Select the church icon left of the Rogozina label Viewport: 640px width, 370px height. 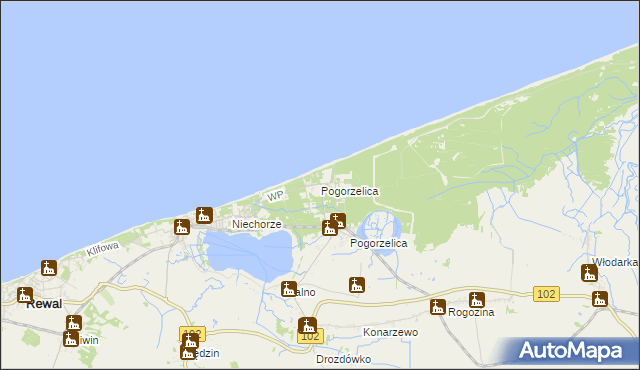point(438,307)
